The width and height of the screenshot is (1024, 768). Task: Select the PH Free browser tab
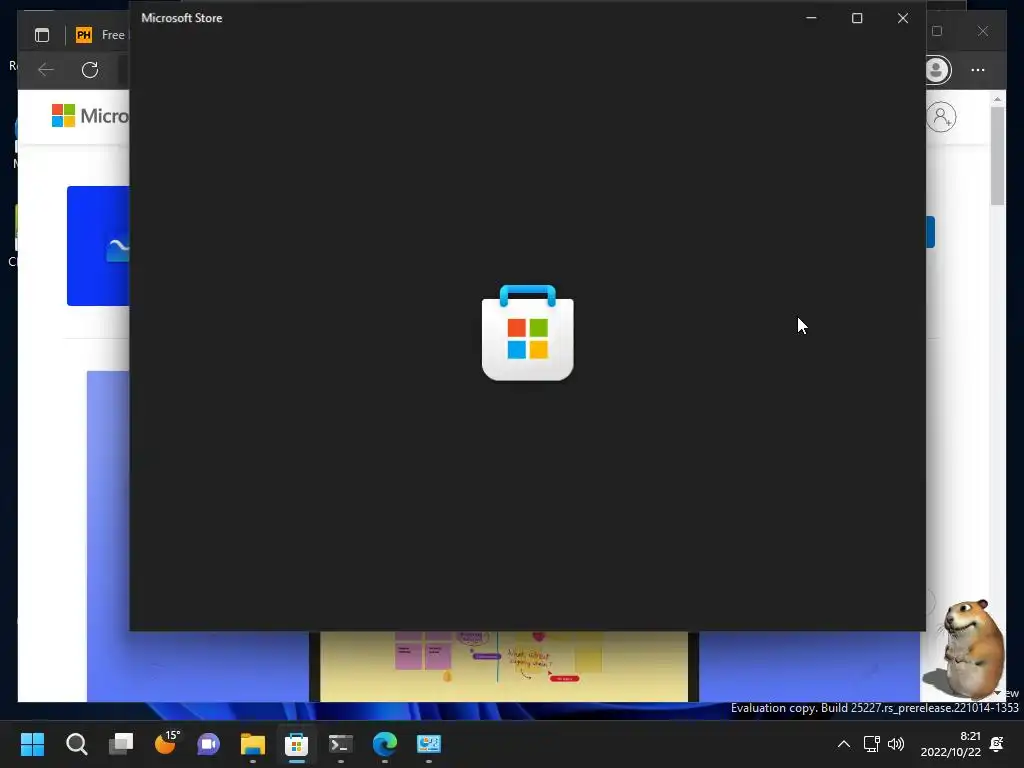(101, 35)
